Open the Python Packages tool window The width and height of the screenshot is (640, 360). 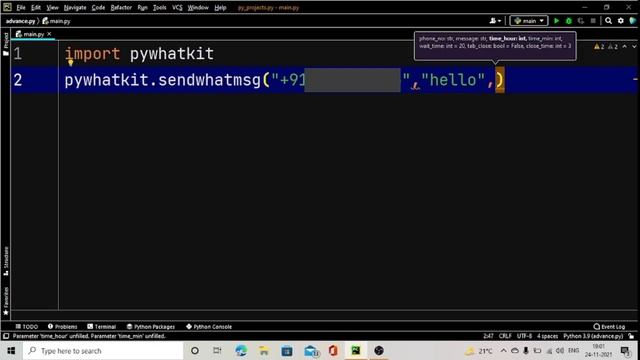(151, 327)
